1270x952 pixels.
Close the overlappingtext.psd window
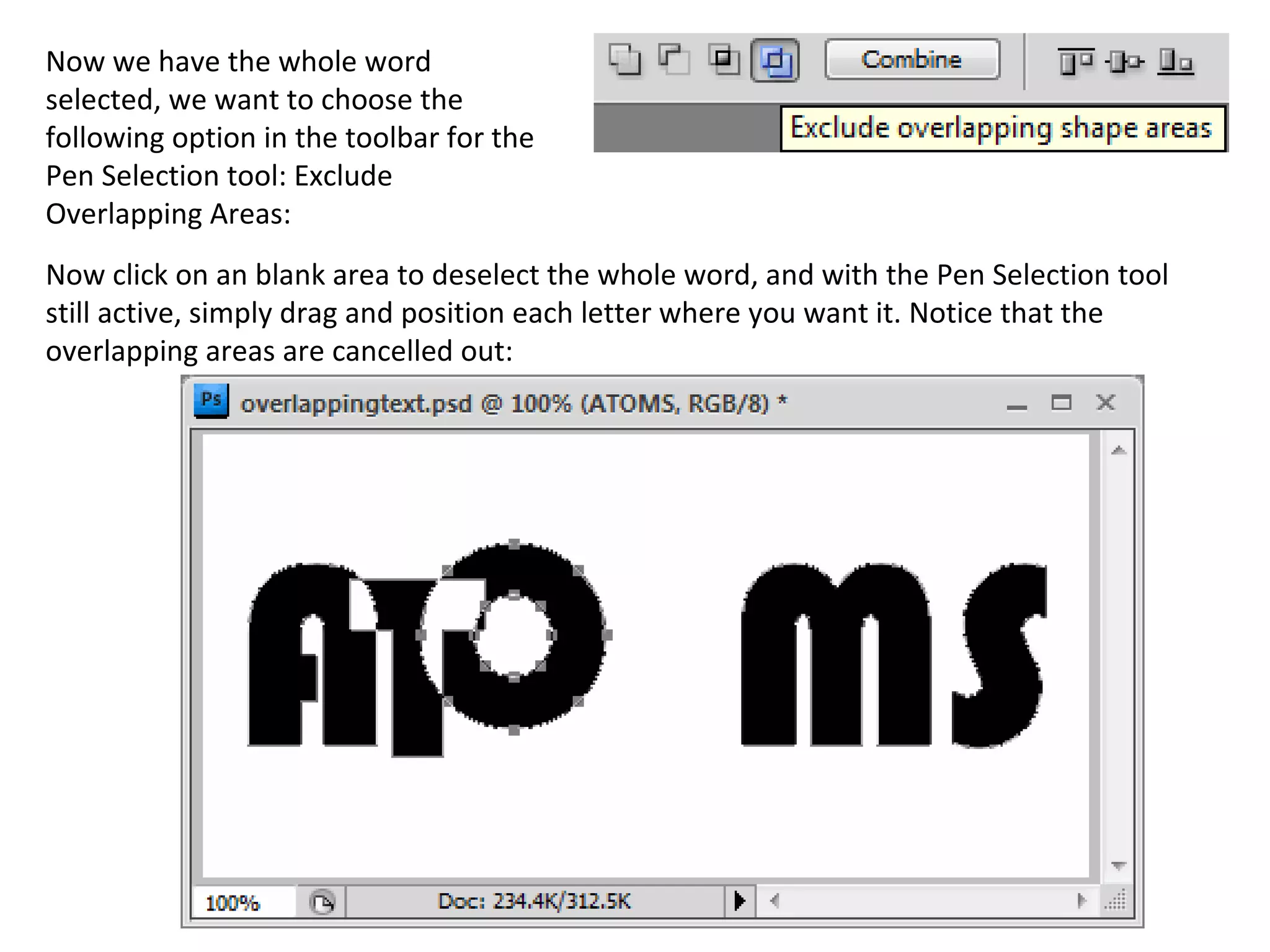click(x=1106, y=403)
